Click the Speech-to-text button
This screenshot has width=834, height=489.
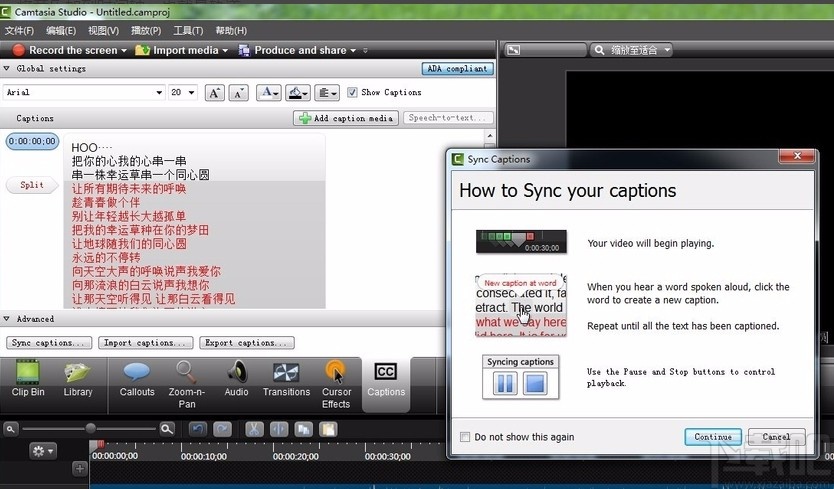pyautogui.click(x=448, y=118)
